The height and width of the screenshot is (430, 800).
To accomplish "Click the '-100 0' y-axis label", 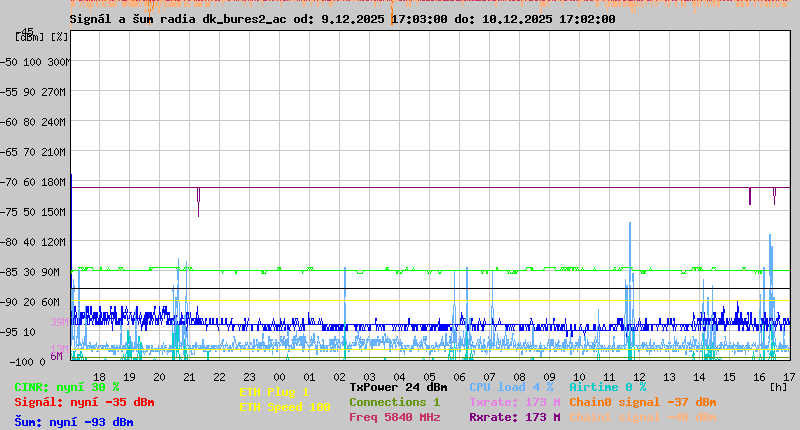I will pos(28,362).
